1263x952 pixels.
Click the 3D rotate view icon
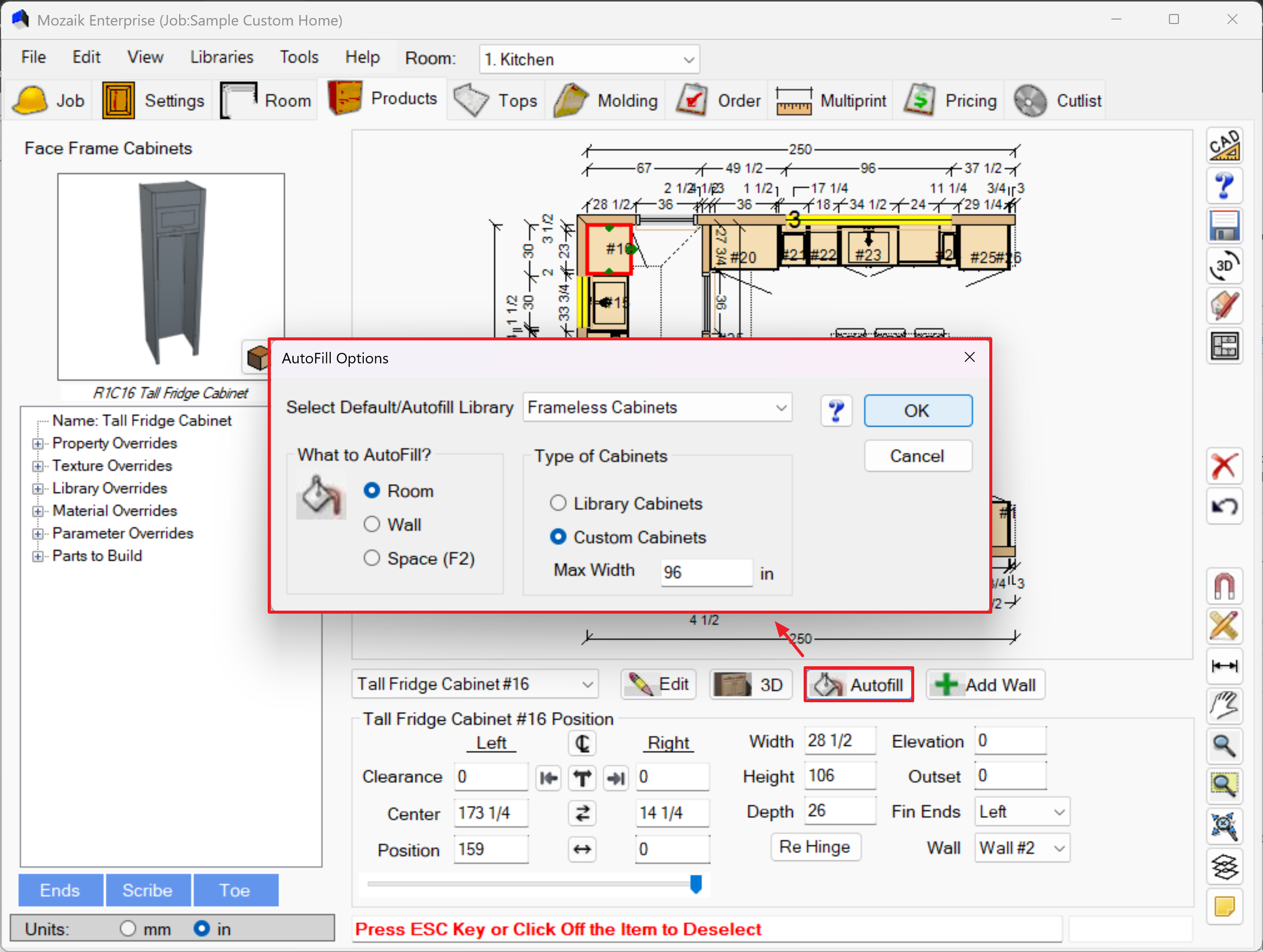[1224, 266]
